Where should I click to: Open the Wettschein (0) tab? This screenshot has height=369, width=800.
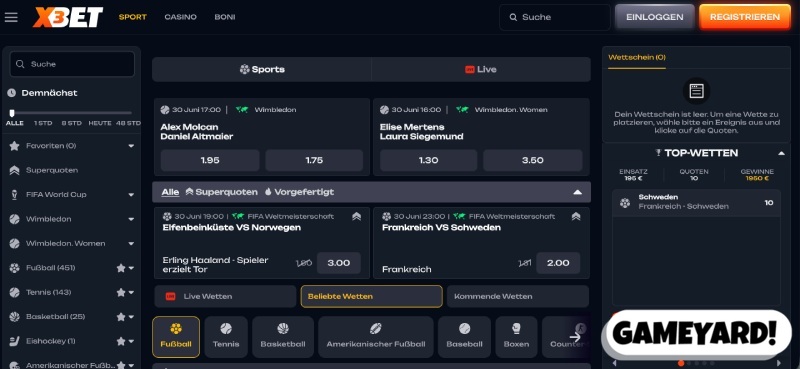click(637, 58)
